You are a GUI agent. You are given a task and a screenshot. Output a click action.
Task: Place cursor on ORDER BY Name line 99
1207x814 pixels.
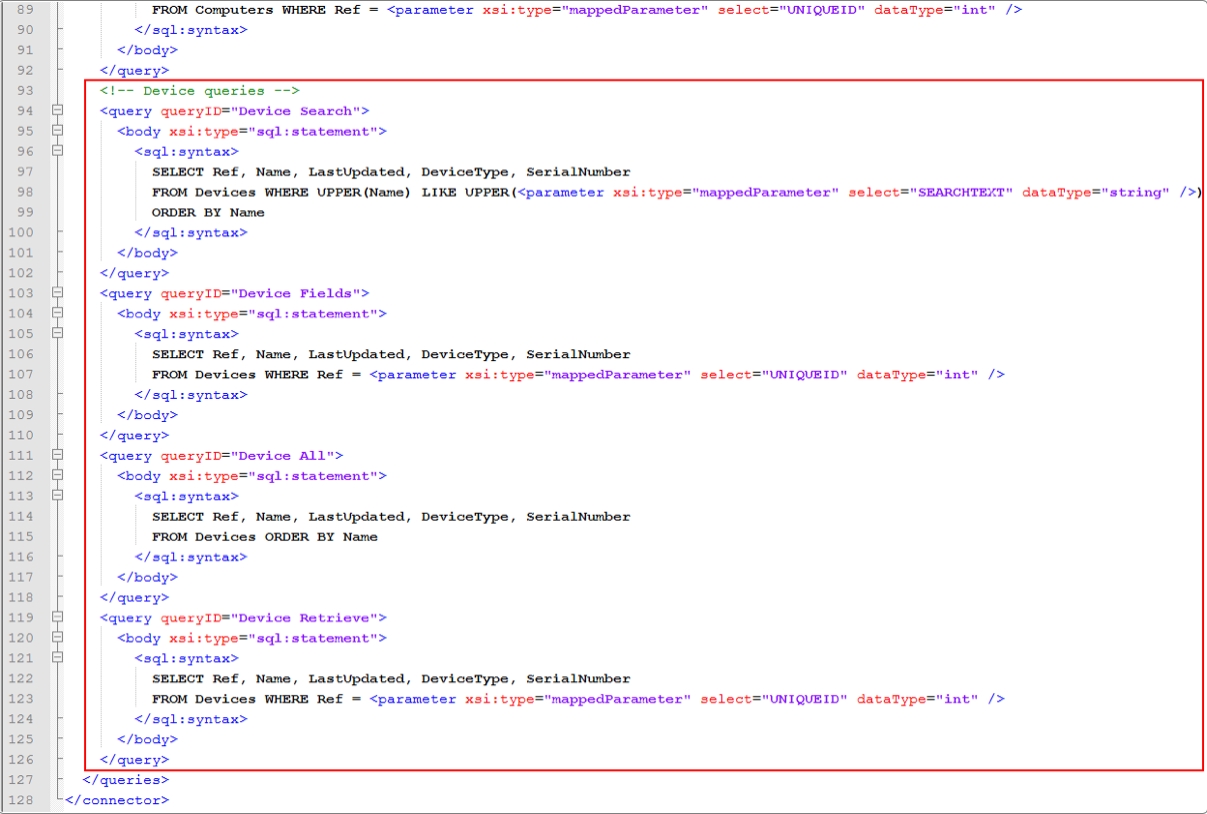tap(208, 212)
